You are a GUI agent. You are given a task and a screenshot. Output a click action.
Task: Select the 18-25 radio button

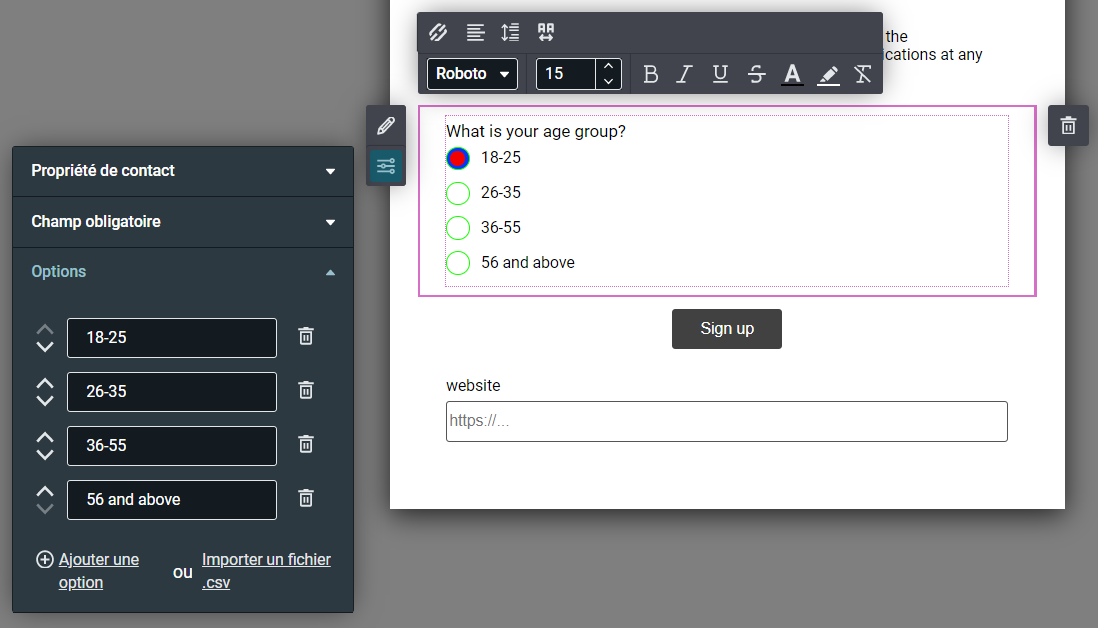click(x=458, y=158)
